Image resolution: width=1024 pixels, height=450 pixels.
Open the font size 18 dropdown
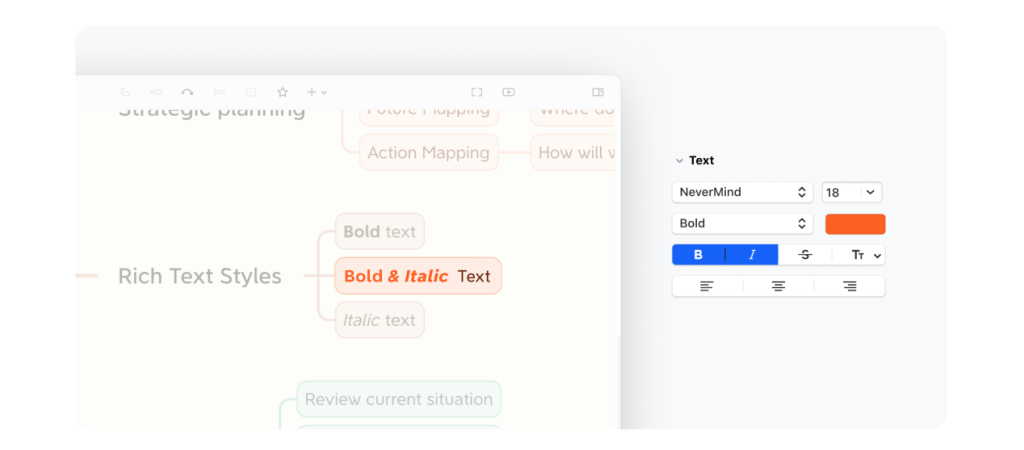[x=852, y=192]
